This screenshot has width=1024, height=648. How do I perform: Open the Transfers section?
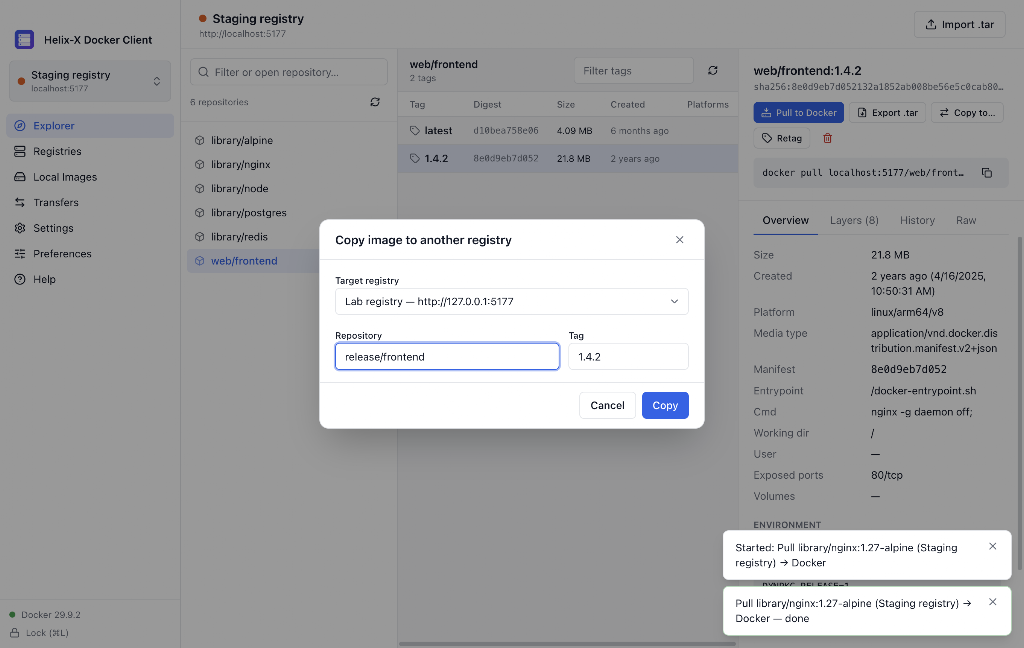point(90,202)
